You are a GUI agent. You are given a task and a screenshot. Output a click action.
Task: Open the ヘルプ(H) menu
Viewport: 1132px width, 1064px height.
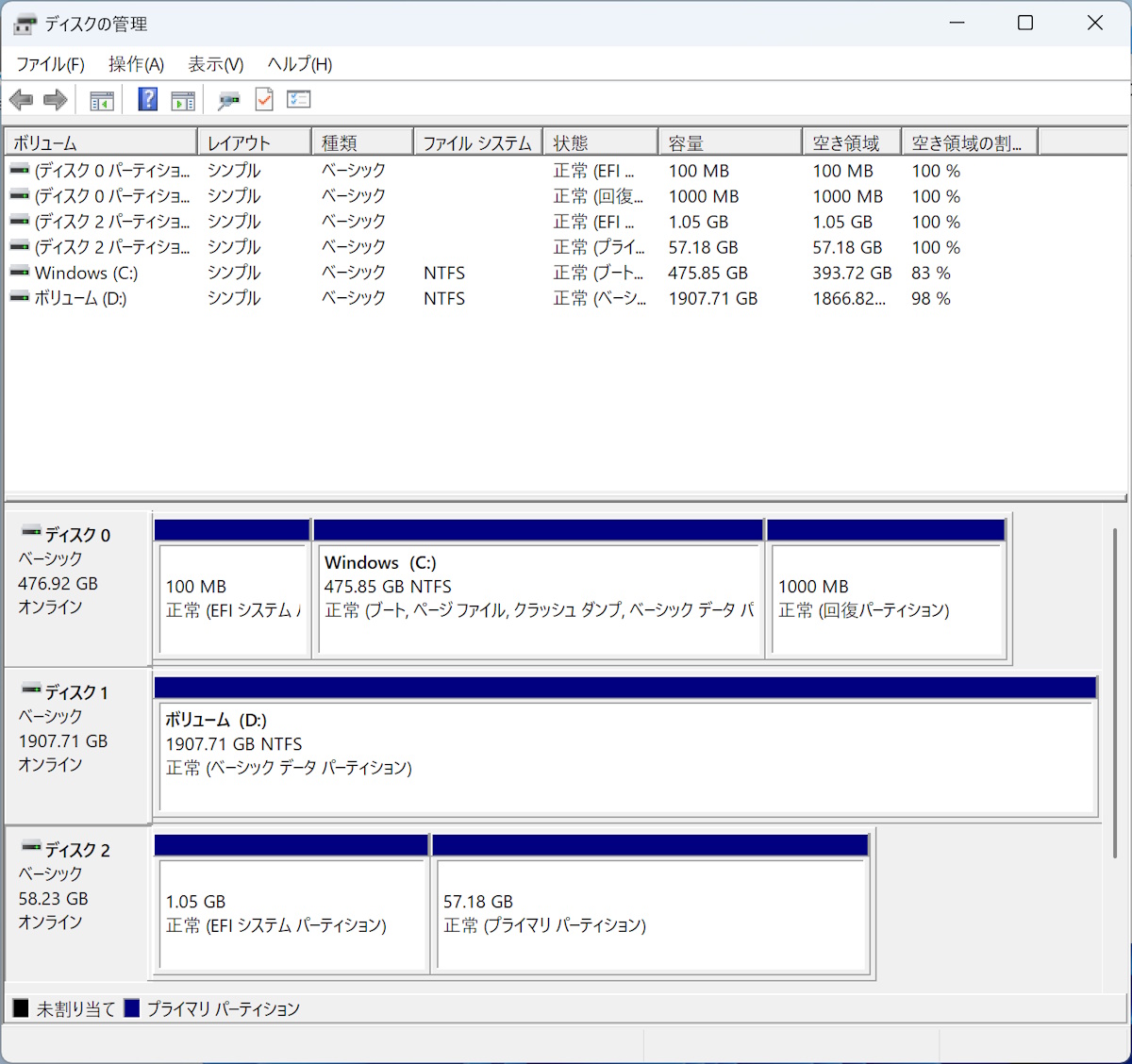[x=299, y=64]
